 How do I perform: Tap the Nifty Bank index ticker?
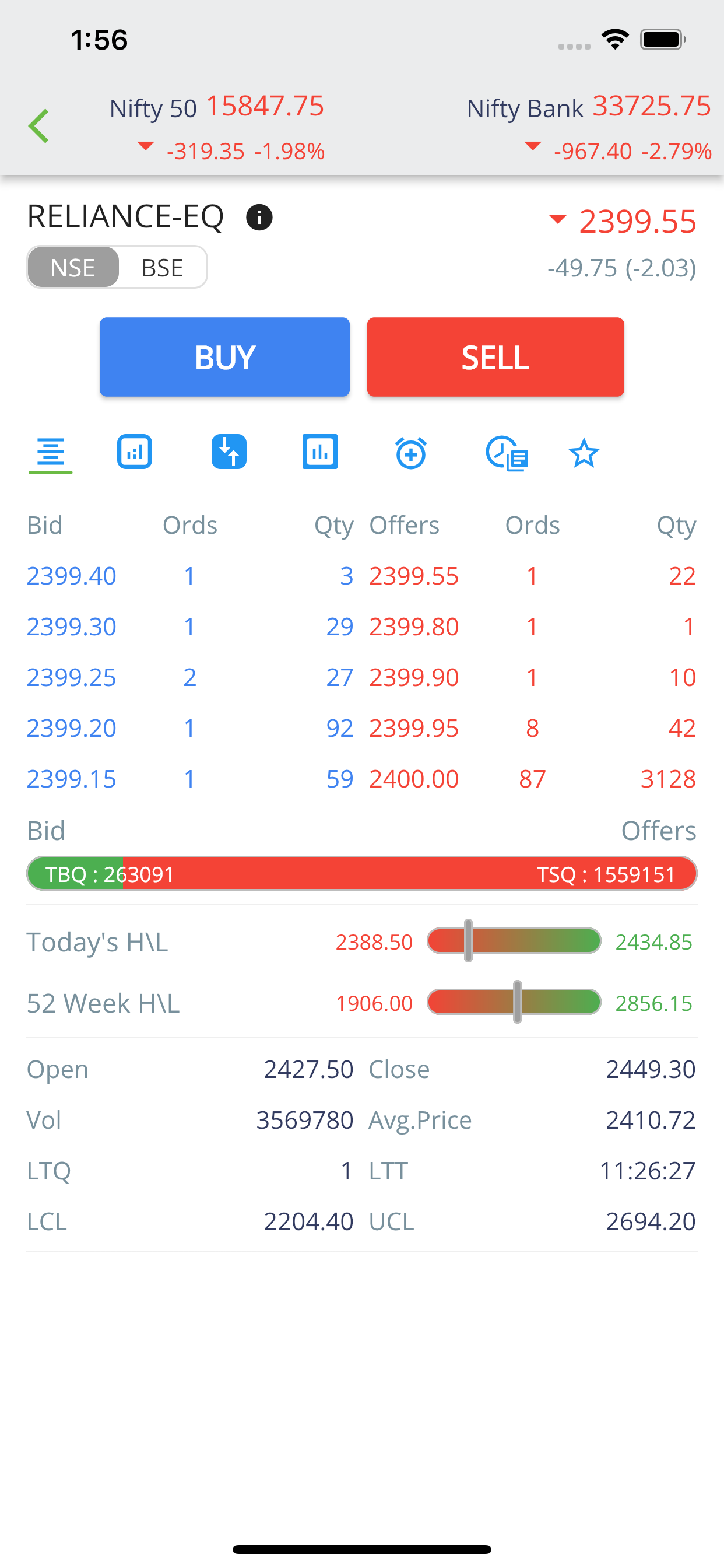point(589,127)
